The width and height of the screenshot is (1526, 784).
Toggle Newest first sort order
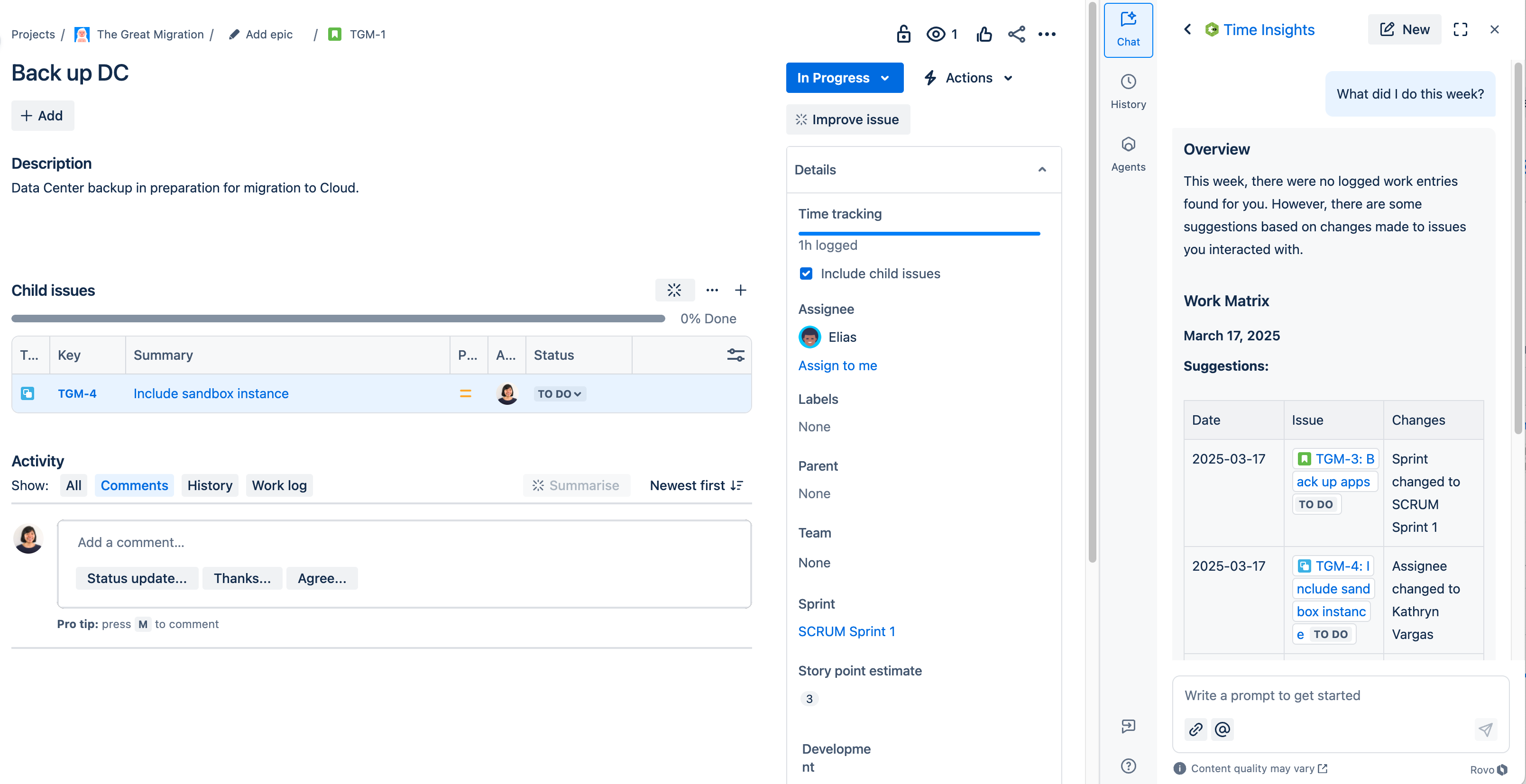coord(696,485)
